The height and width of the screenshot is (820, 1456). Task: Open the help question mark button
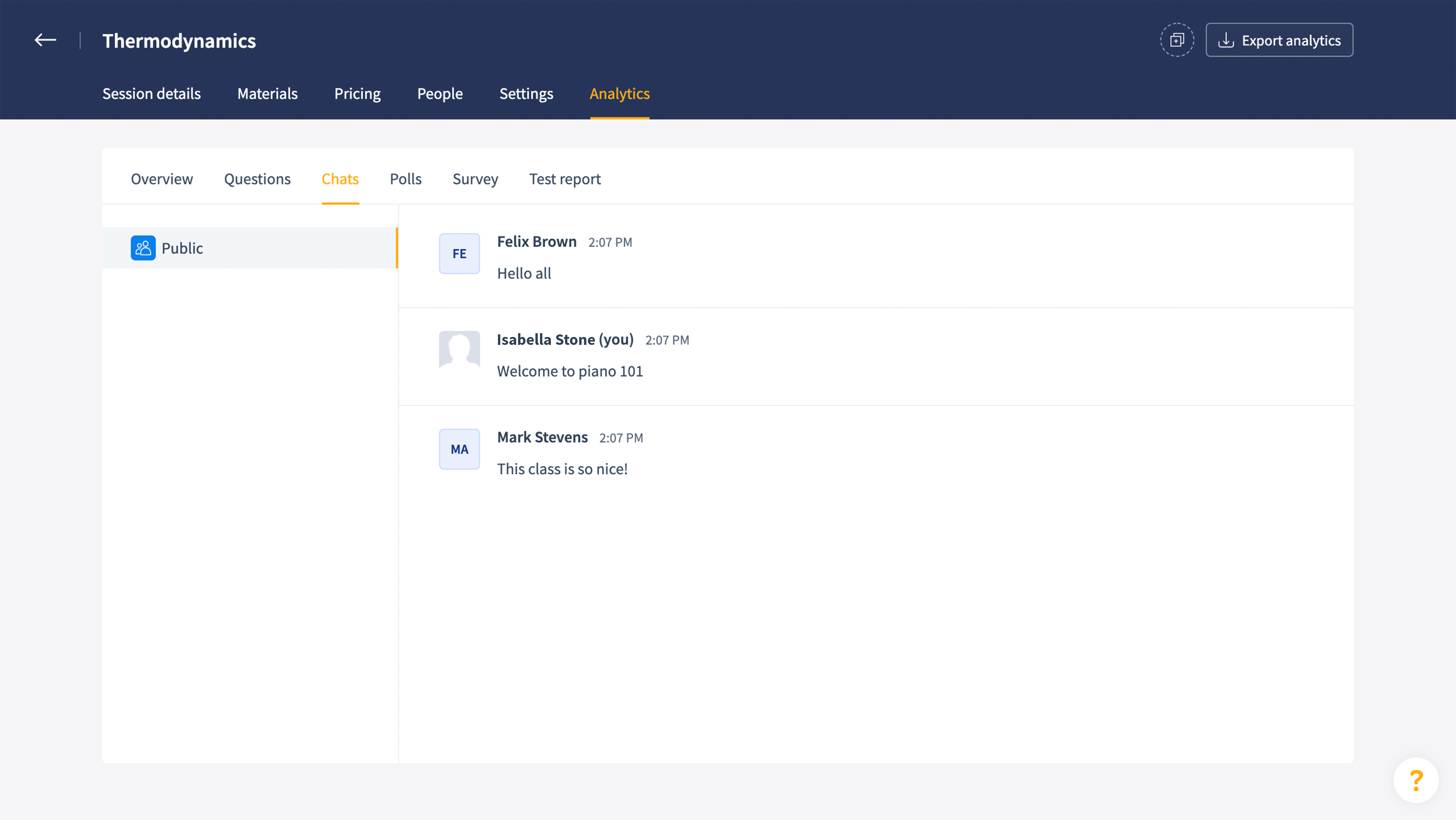pos(1416,780)
